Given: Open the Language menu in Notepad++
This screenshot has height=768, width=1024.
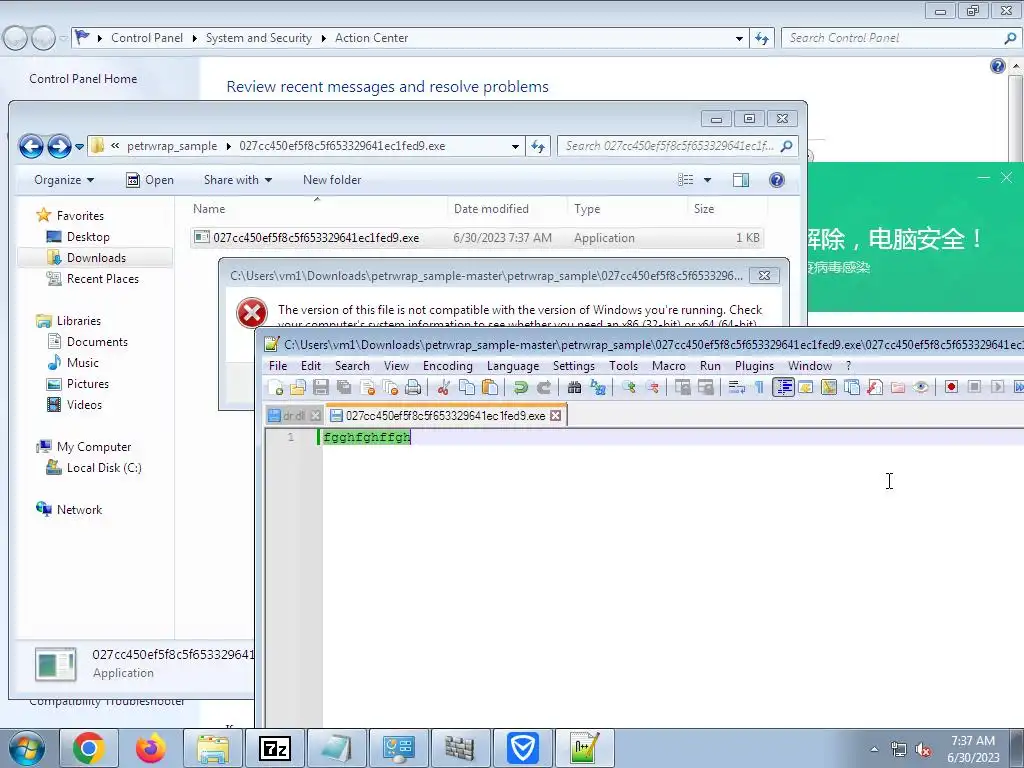Looking at the screenshot, I should [513, 366].
